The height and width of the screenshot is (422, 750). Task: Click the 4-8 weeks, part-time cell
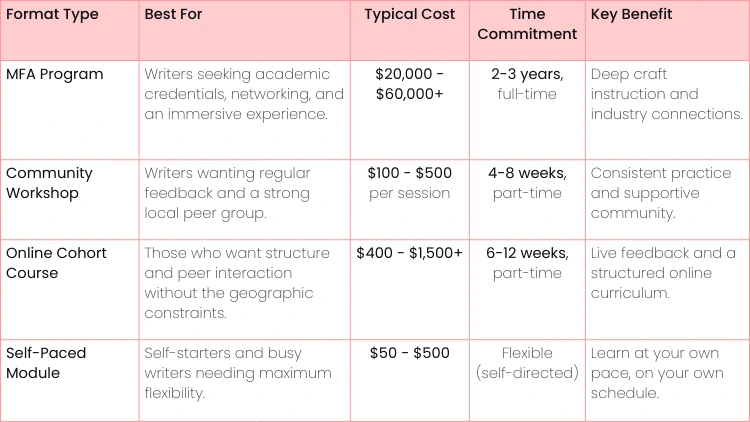pyautogui.click(x=527, y=183)
